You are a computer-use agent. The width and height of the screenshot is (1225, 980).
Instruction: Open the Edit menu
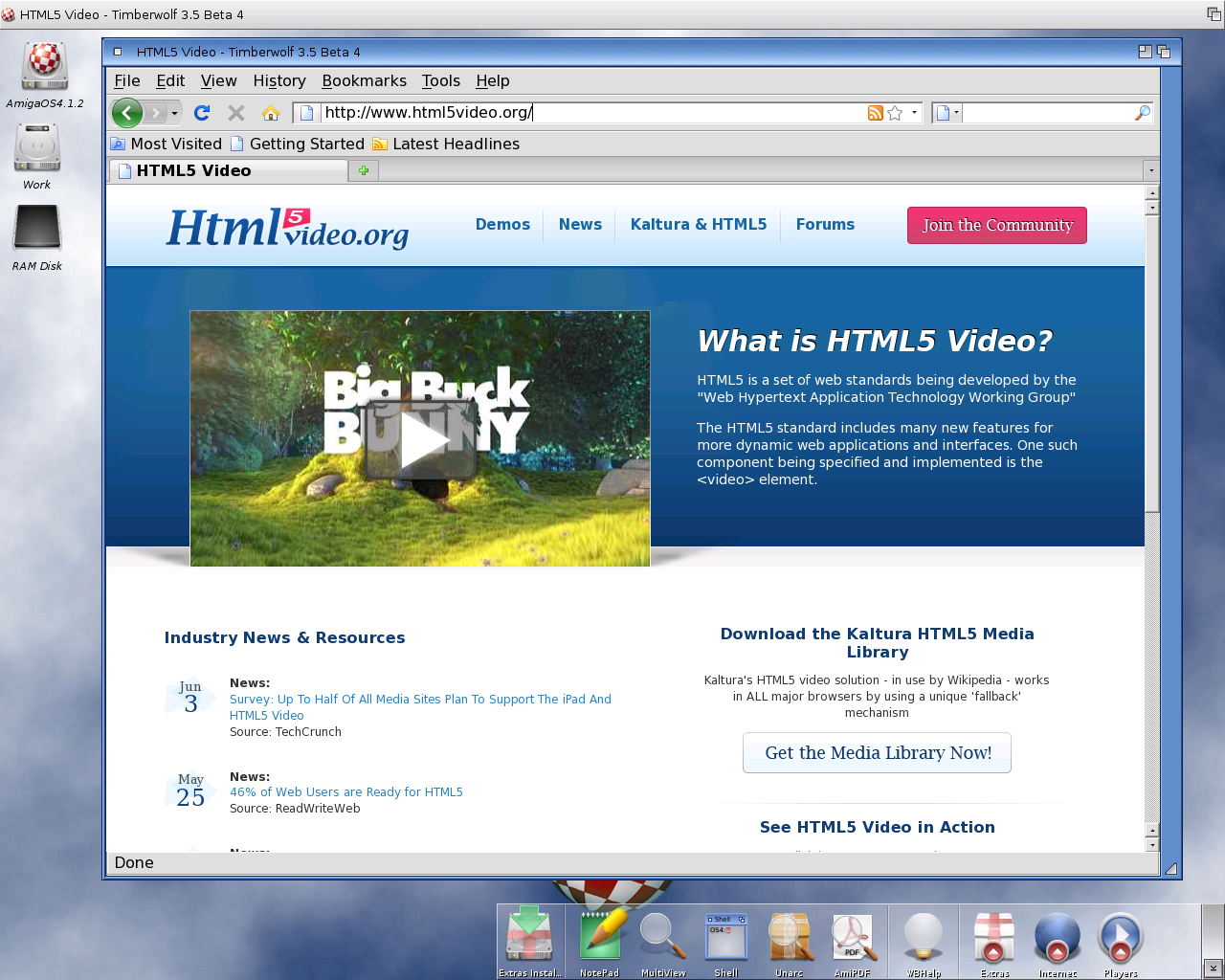(x=170, y=80)
